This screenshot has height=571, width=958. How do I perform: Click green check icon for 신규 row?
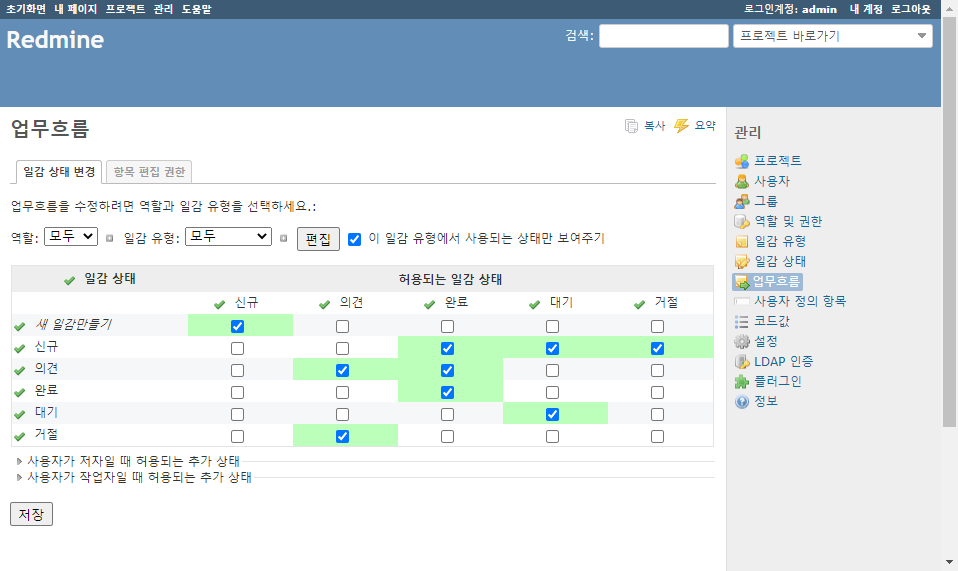[20, 349]
